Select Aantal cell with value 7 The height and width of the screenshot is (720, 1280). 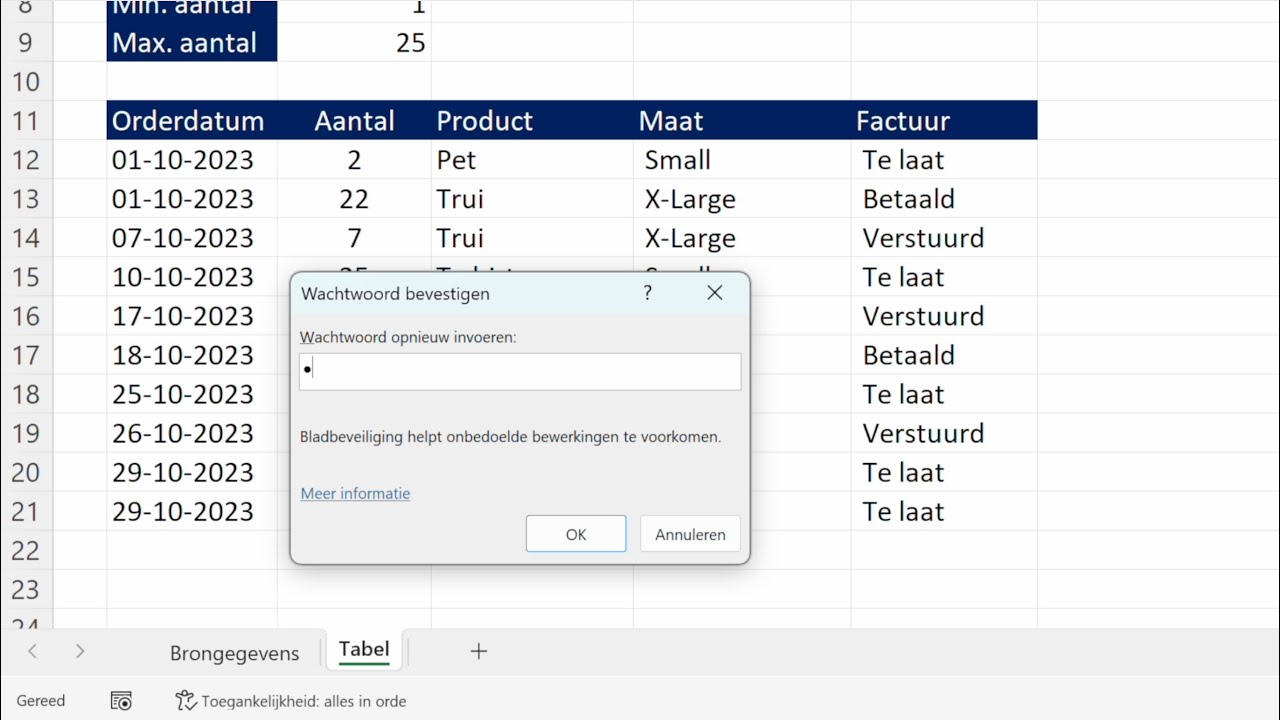354,238
